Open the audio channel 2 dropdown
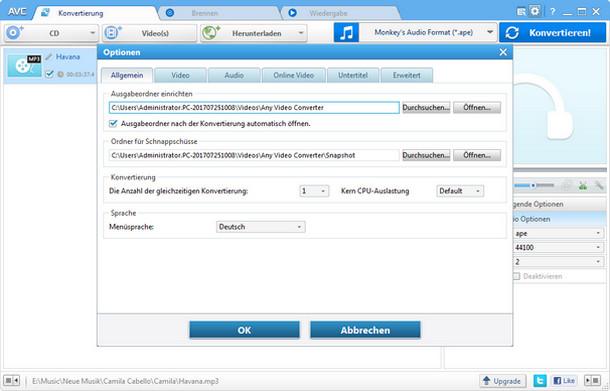Viewport: 610px width, 391px height. click(558, 262)
